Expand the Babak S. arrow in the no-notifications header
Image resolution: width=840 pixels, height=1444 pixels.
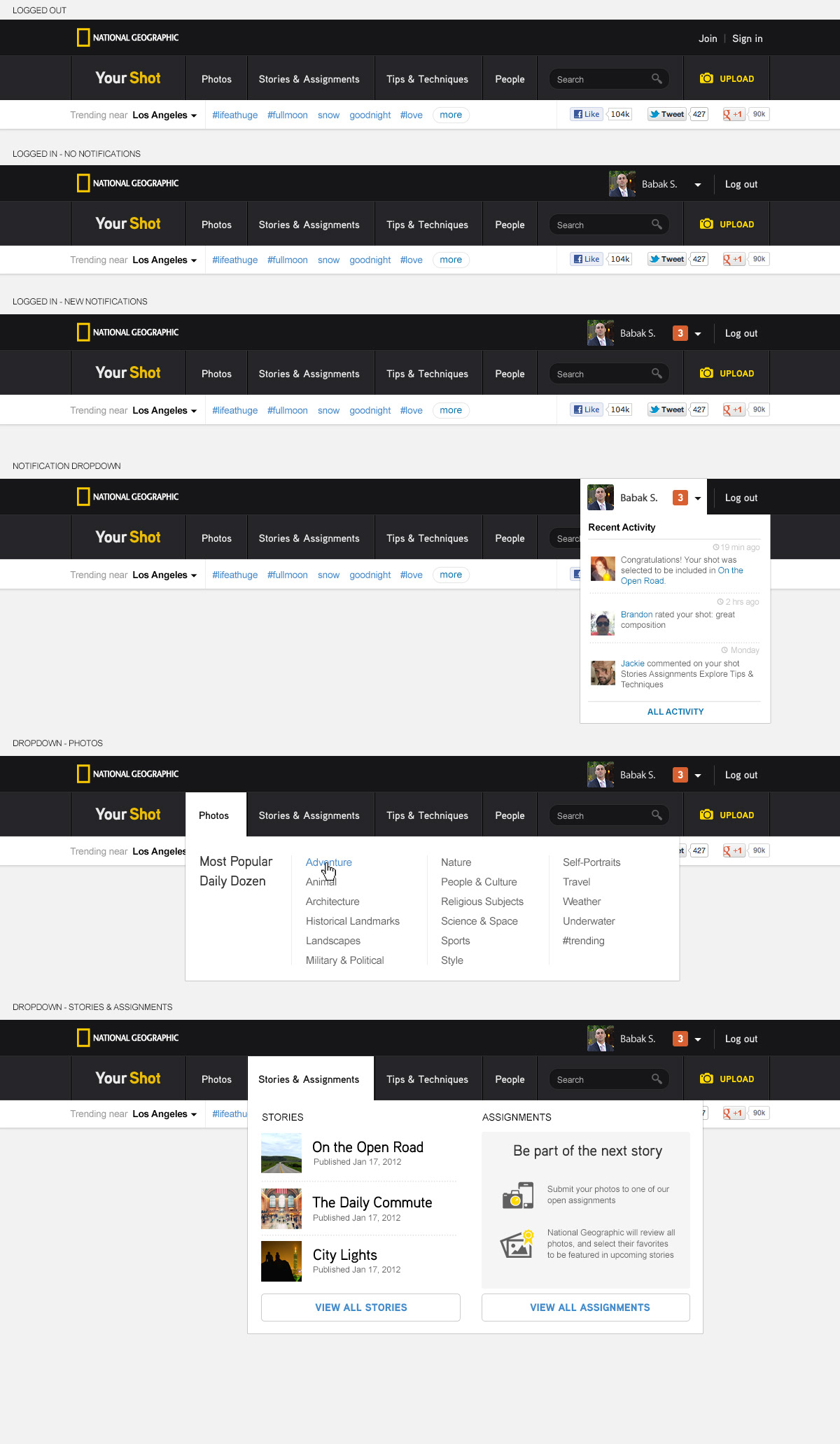pyautogui.click(x=698, y=185)
